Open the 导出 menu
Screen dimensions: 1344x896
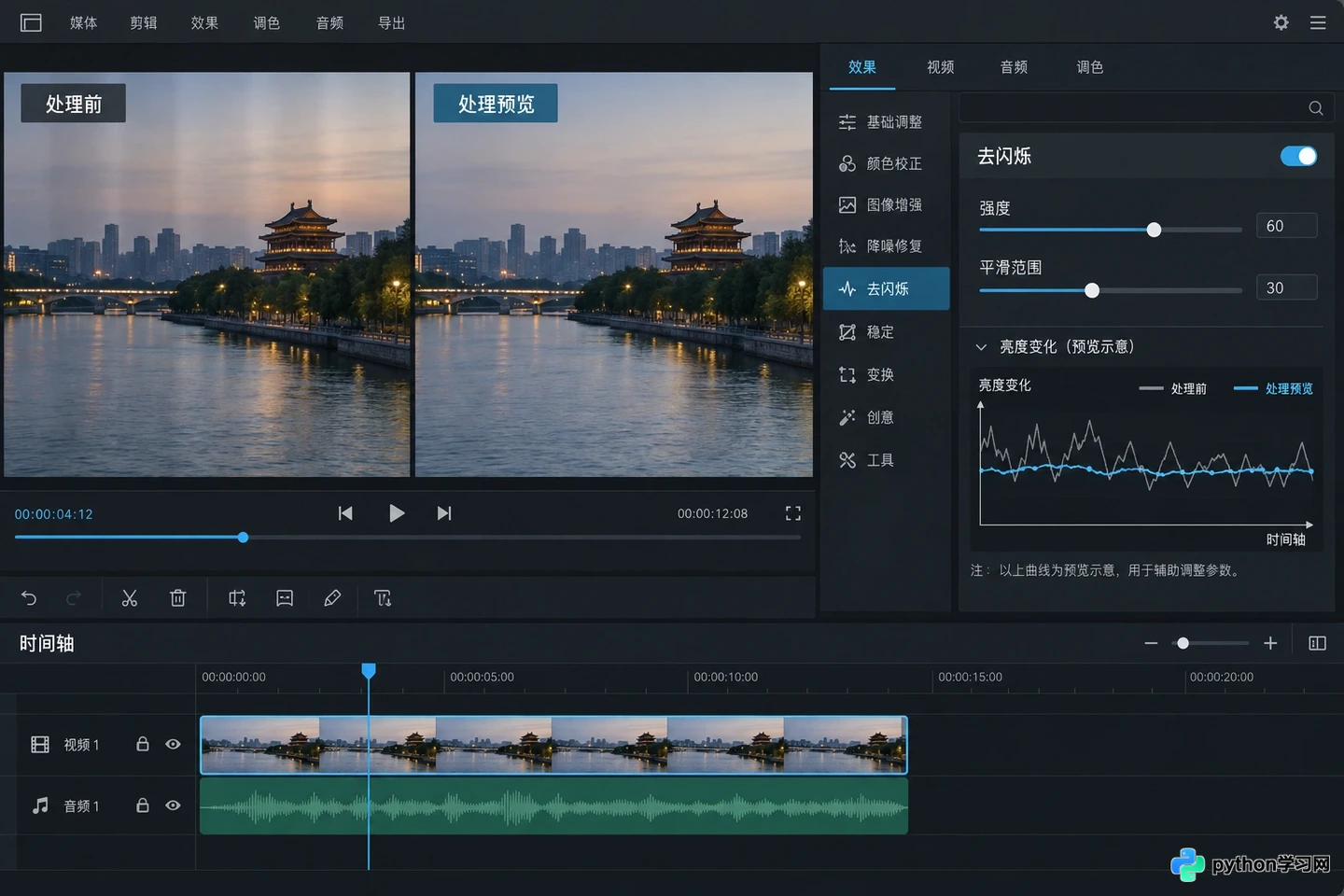392,22
